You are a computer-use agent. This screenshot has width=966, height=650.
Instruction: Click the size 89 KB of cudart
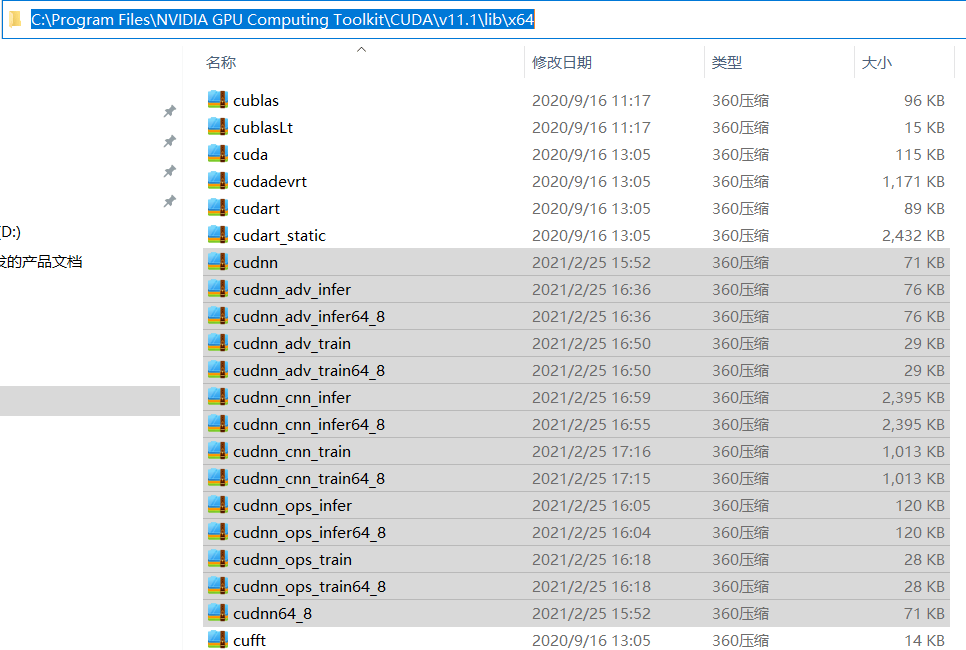pos(924,208)
